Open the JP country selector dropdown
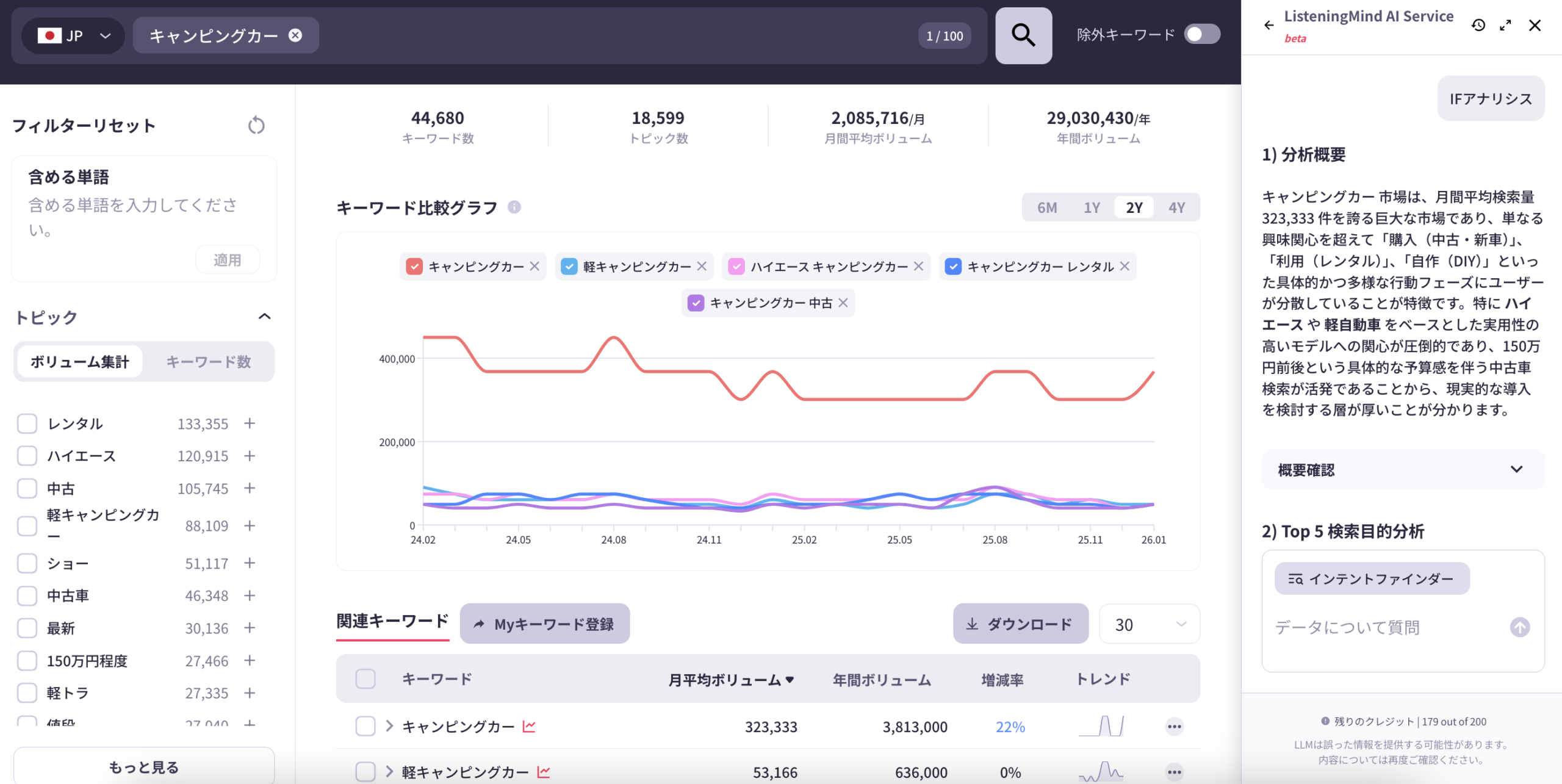 pyautogui.click(x=73, y=35)
